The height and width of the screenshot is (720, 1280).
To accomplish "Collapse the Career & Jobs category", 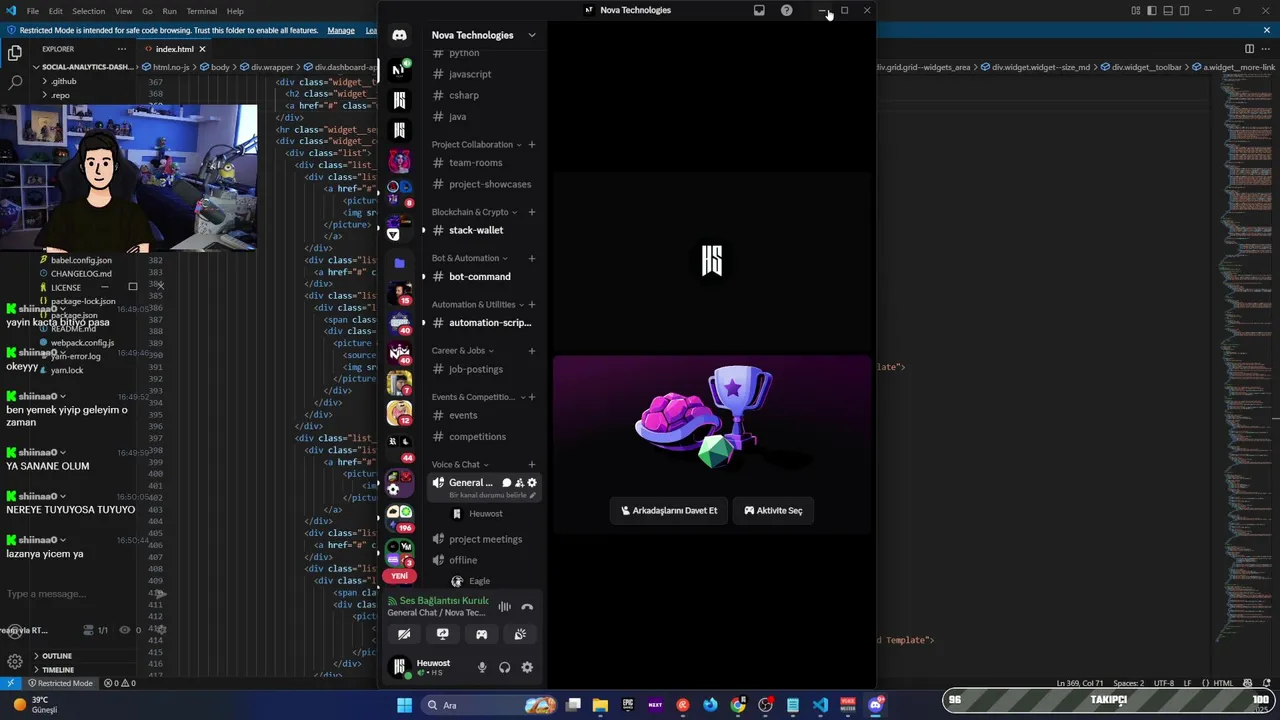I will [x=462, y=350].
